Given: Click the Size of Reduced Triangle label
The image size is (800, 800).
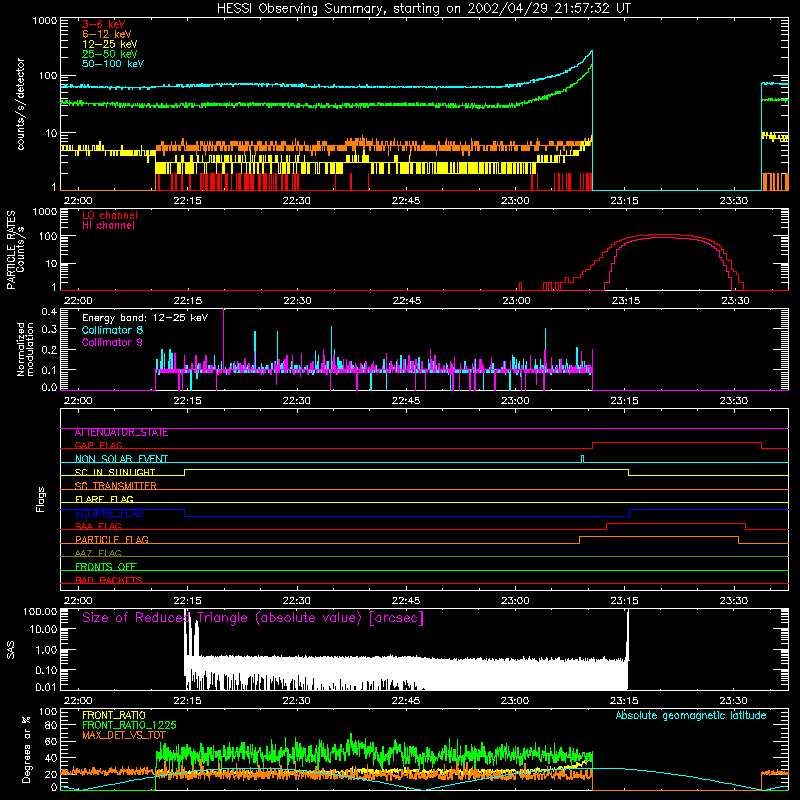Looking at the screenshot, I should coord(253,618).
